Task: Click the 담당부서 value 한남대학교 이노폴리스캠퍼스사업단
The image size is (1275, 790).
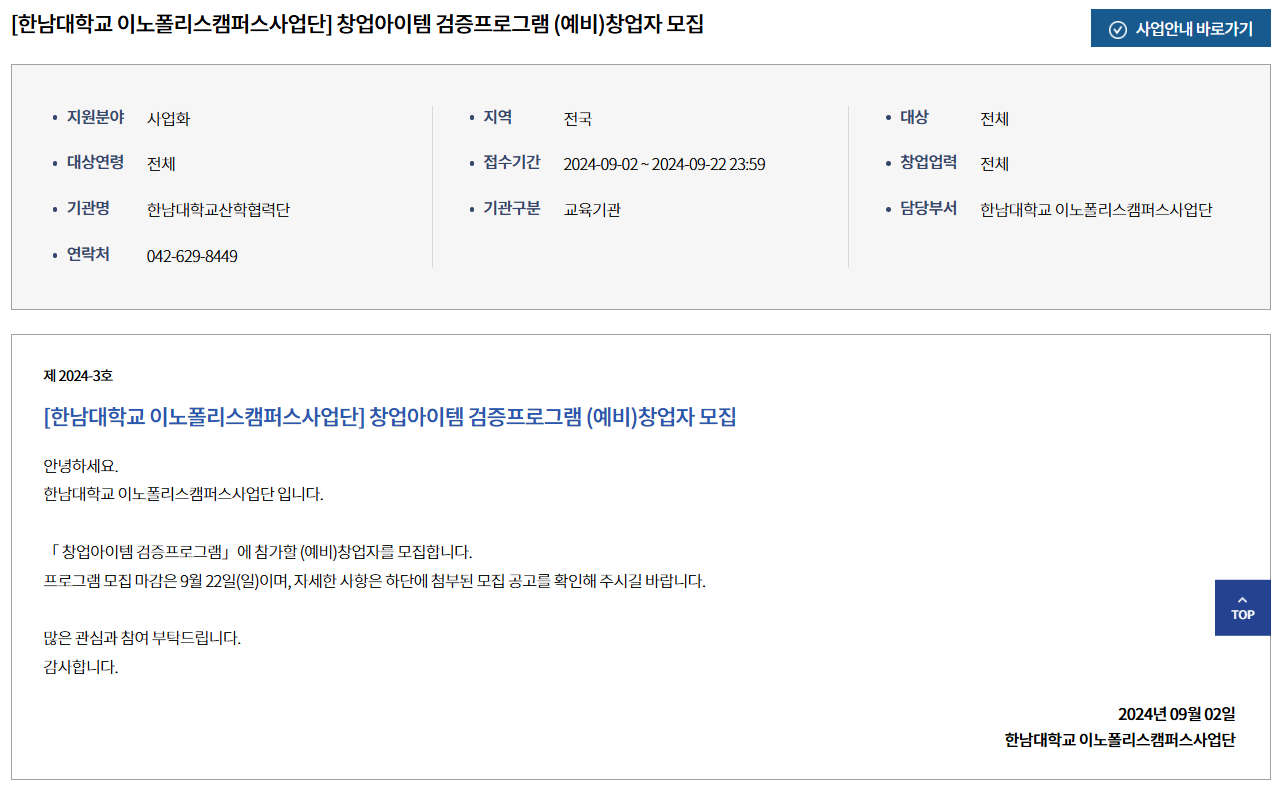Action: [1096, 210]
